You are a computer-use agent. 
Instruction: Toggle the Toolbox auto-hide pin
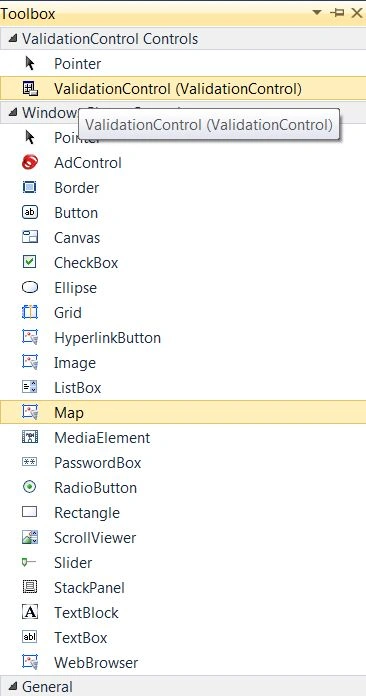point(337,13)
